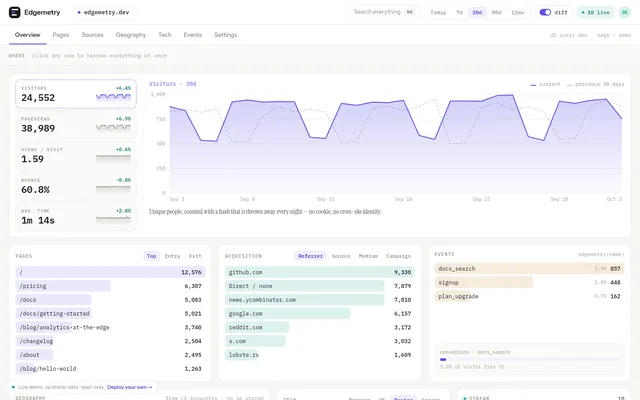Select the 30d time range
The width and height of the screenshot is (640, 400).
[x=477, y=13]
